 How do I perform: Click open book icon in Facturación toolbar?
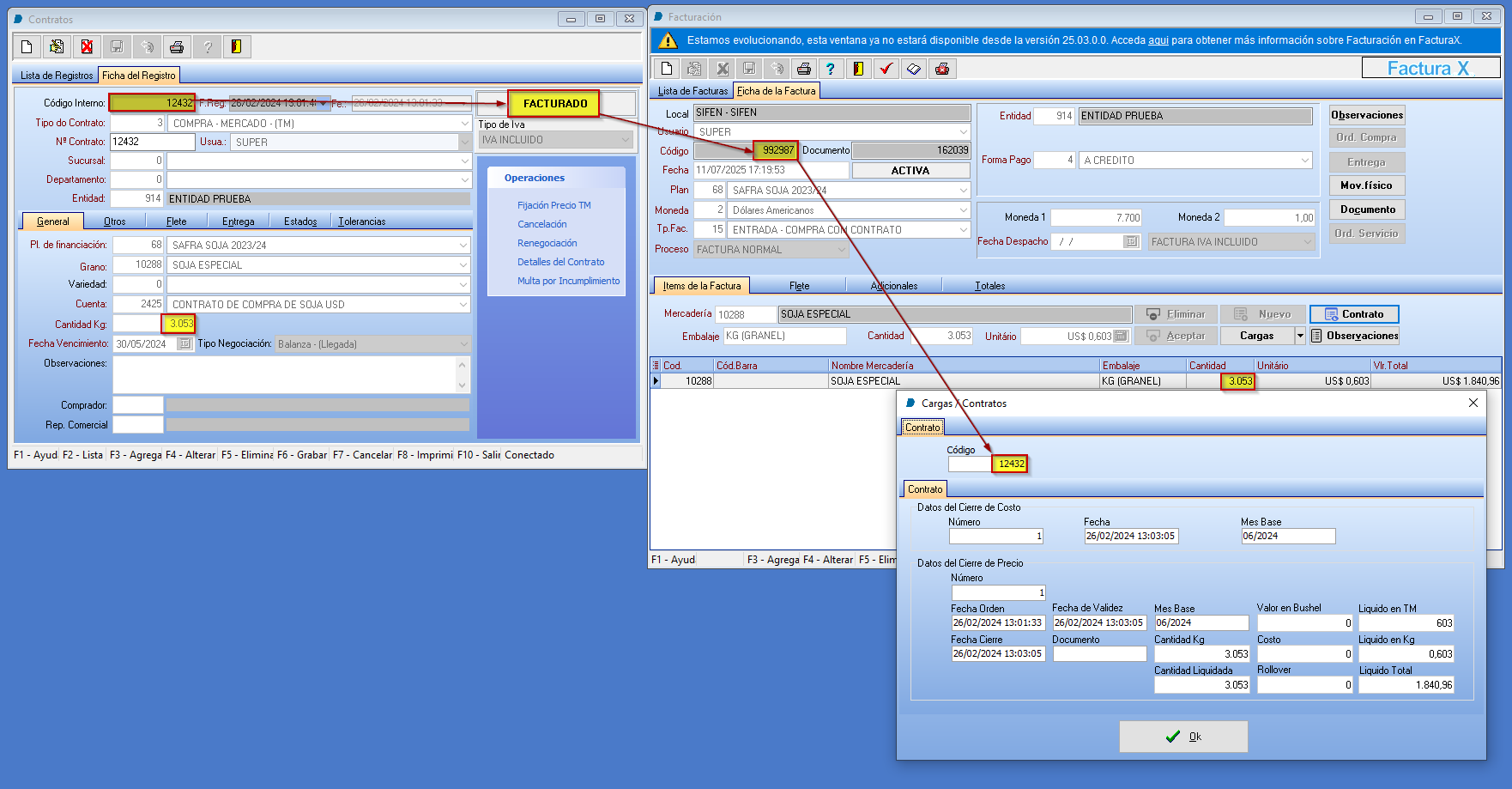tap(914, 69)
